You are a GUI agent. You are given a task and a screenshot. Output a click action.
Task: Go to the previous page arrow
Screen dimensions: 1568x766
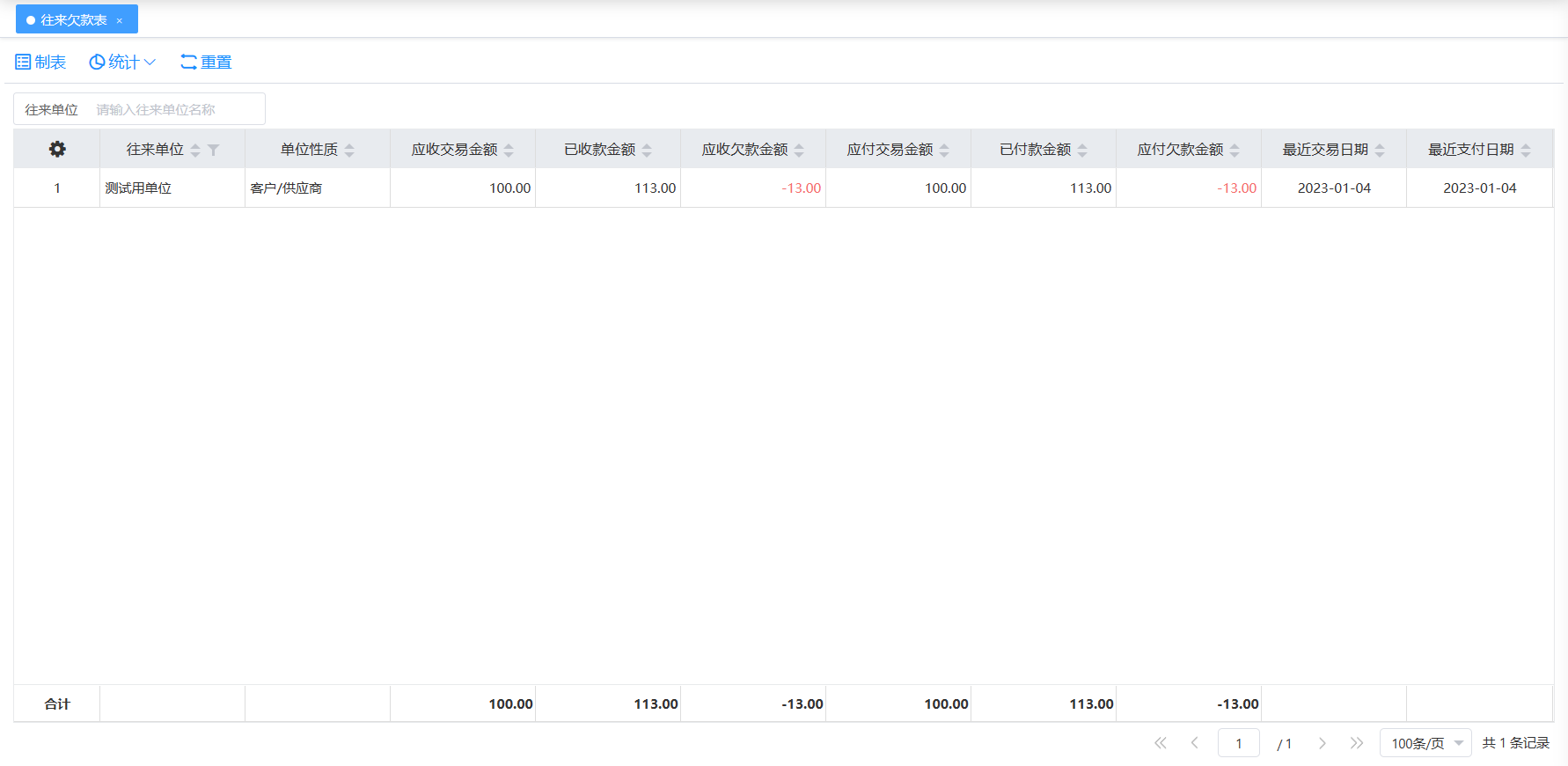pyautogui.click(x=1194, y=743)
